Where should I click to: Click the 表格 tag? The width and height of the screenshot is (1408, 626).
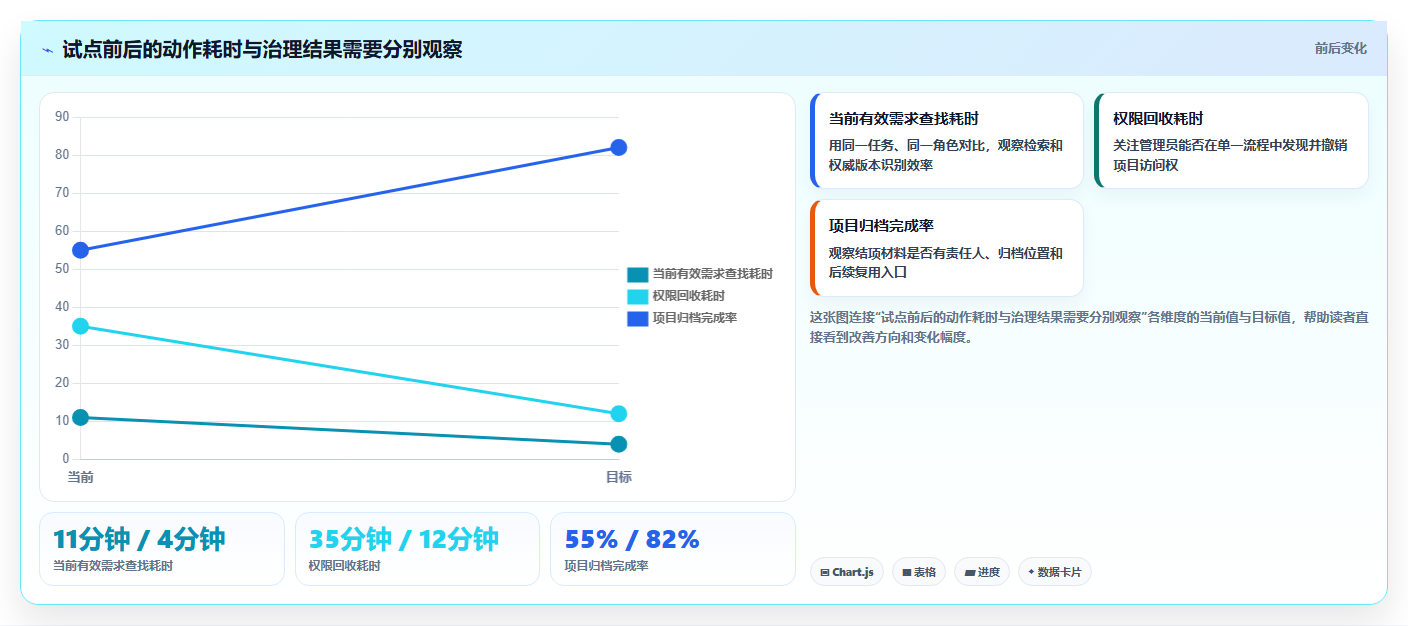pyautogui.click(x=919, y=572)
